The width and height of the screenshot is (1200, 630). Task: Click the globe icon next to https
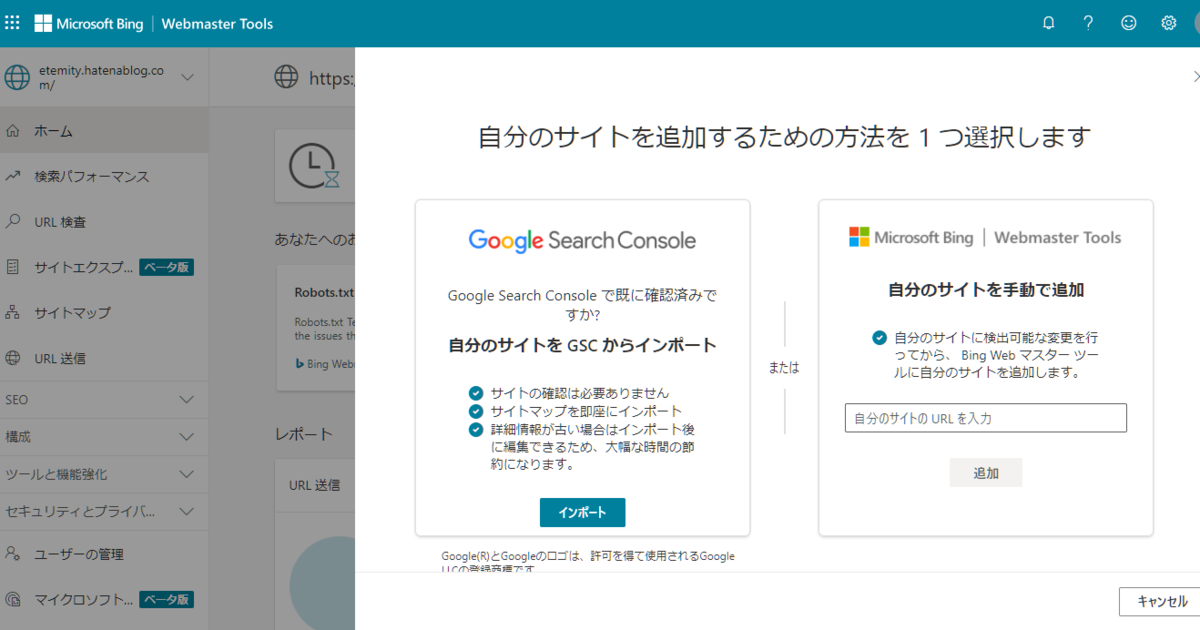pos(287,77)
